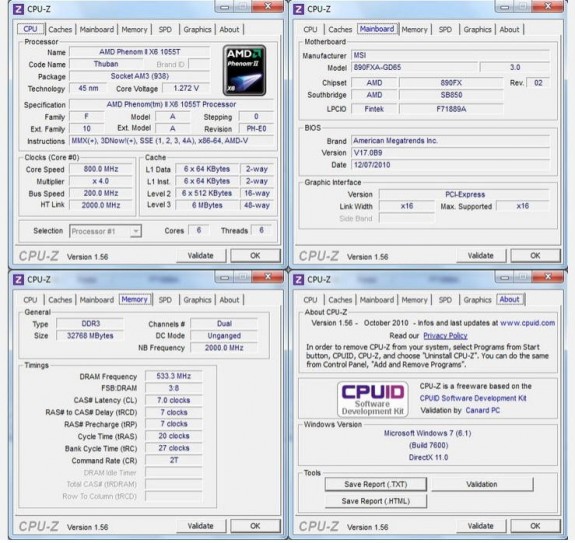Click the Validation button under Tools

pyautogui.click(x=482, y=484)
